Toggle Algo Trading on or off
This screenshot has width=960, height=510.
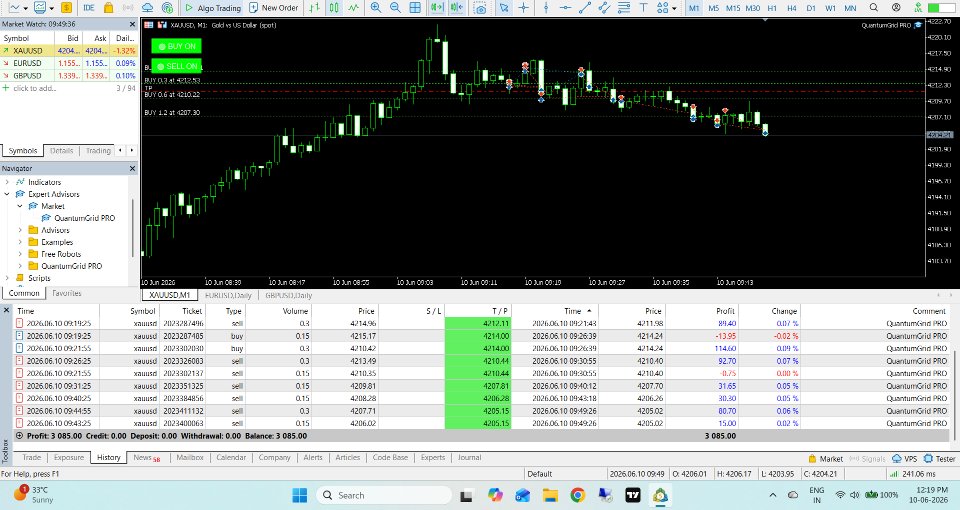pyautogui.click(x=213, y=8)
